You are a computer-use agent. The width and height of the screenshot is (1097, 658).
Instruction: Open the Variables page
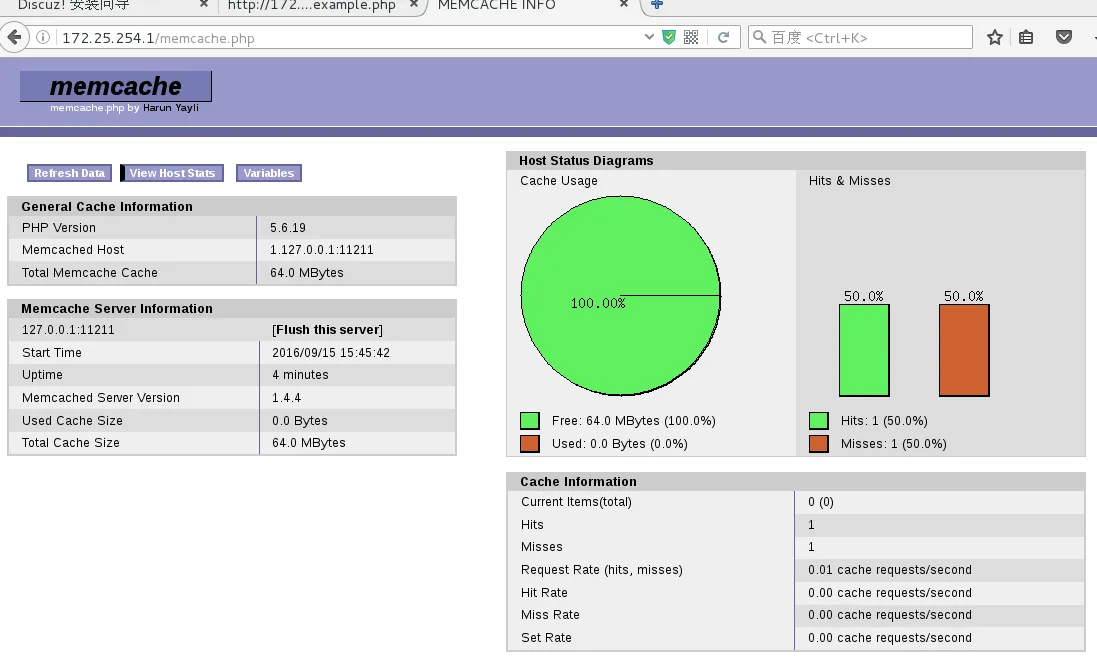pos(269,173)
